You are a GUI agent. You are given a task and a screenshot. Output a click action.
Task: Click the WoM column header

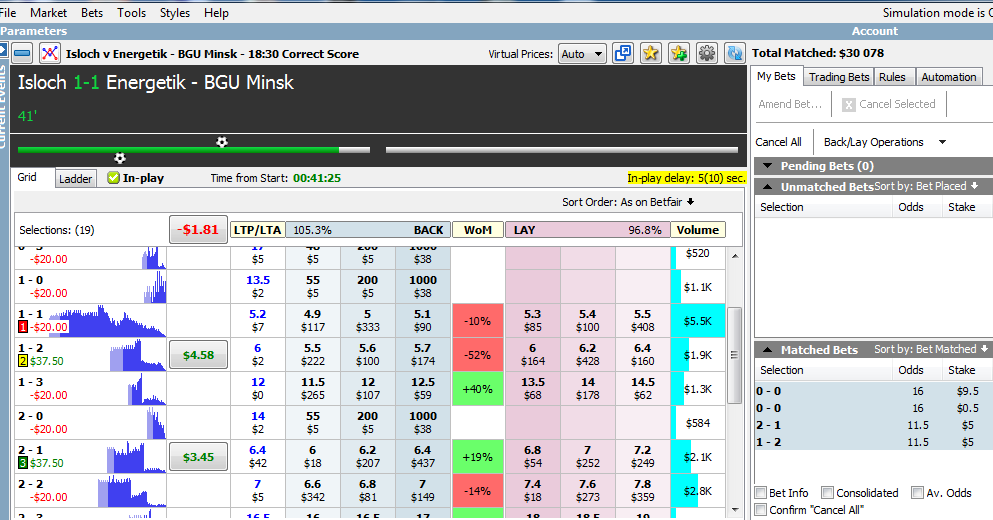478,230
